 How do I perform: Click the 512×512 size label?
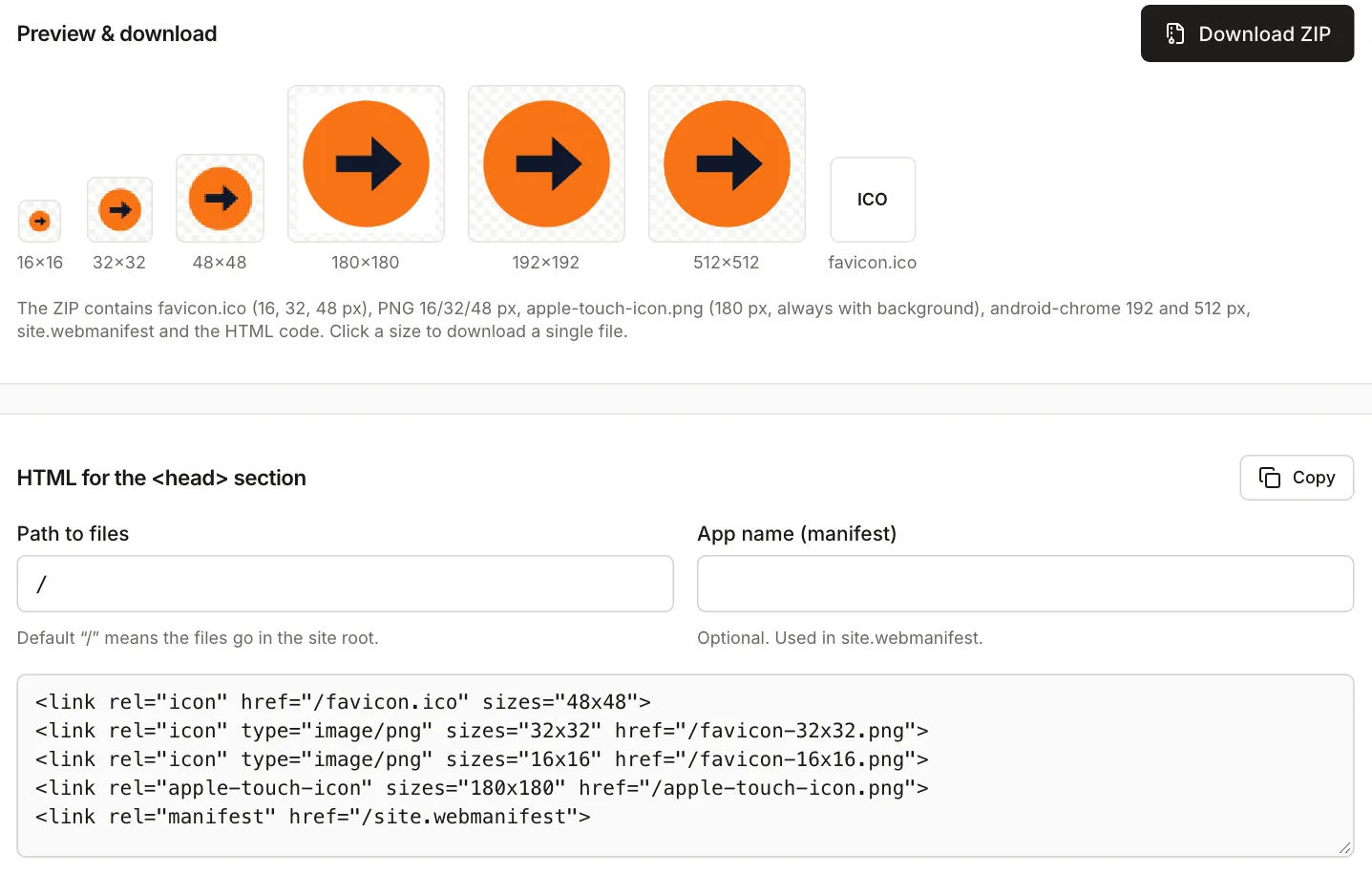click(727, 263)
